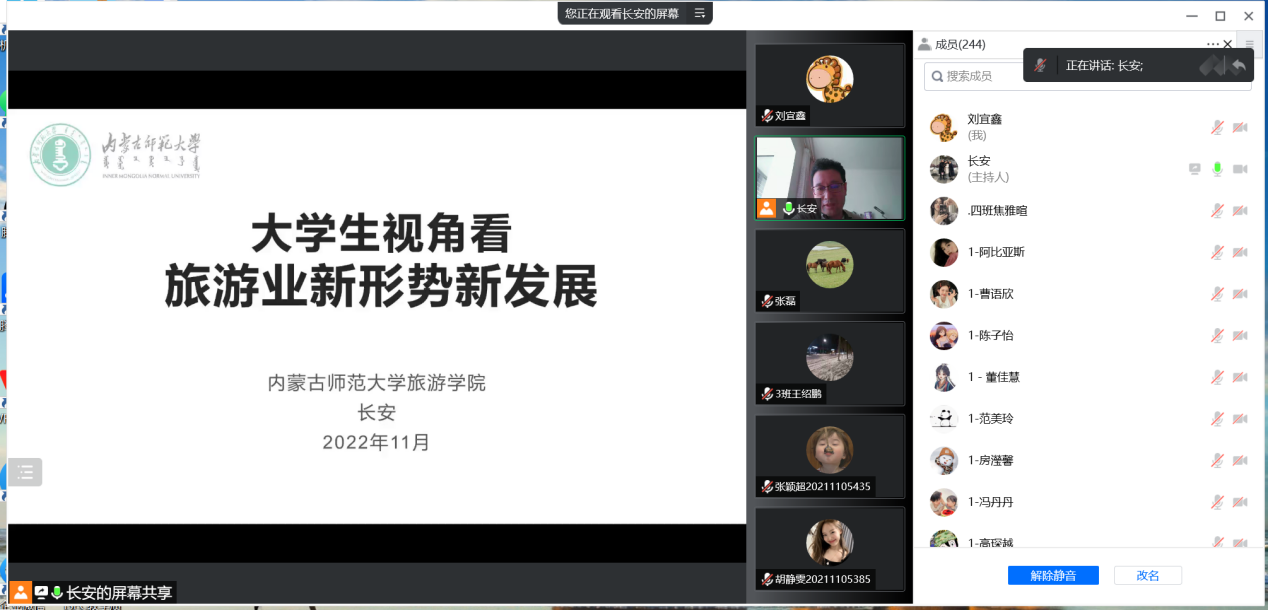Click the reply arrow in the speaking banner

coord(1238,65)
